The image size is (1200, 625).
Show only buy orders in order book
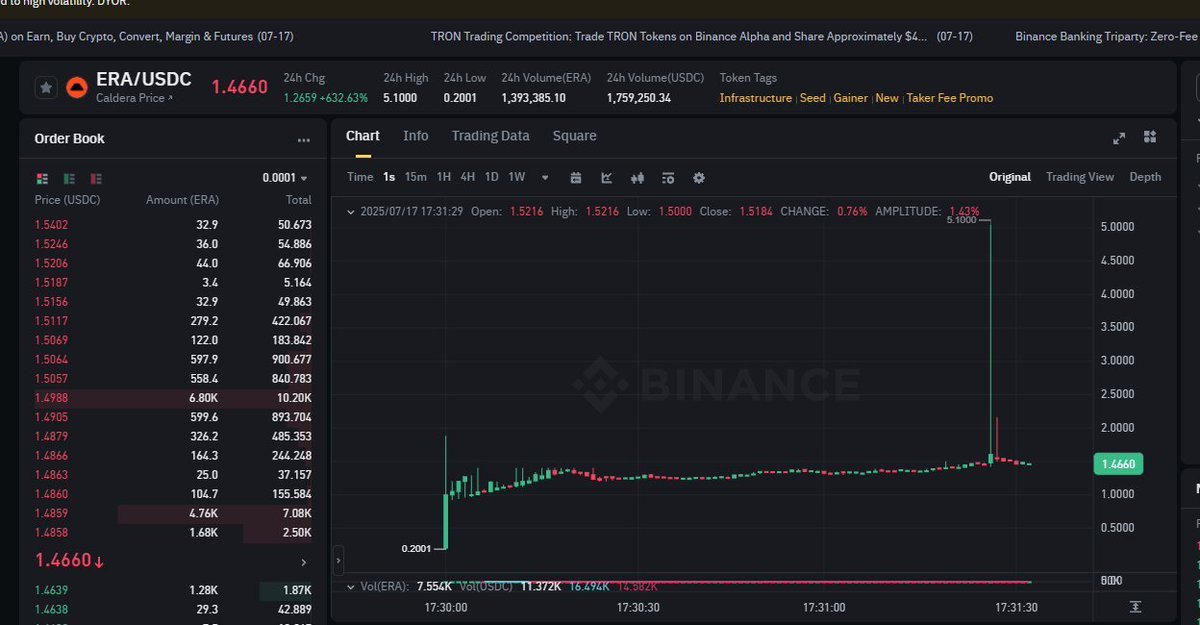click(x=69, y=178)
